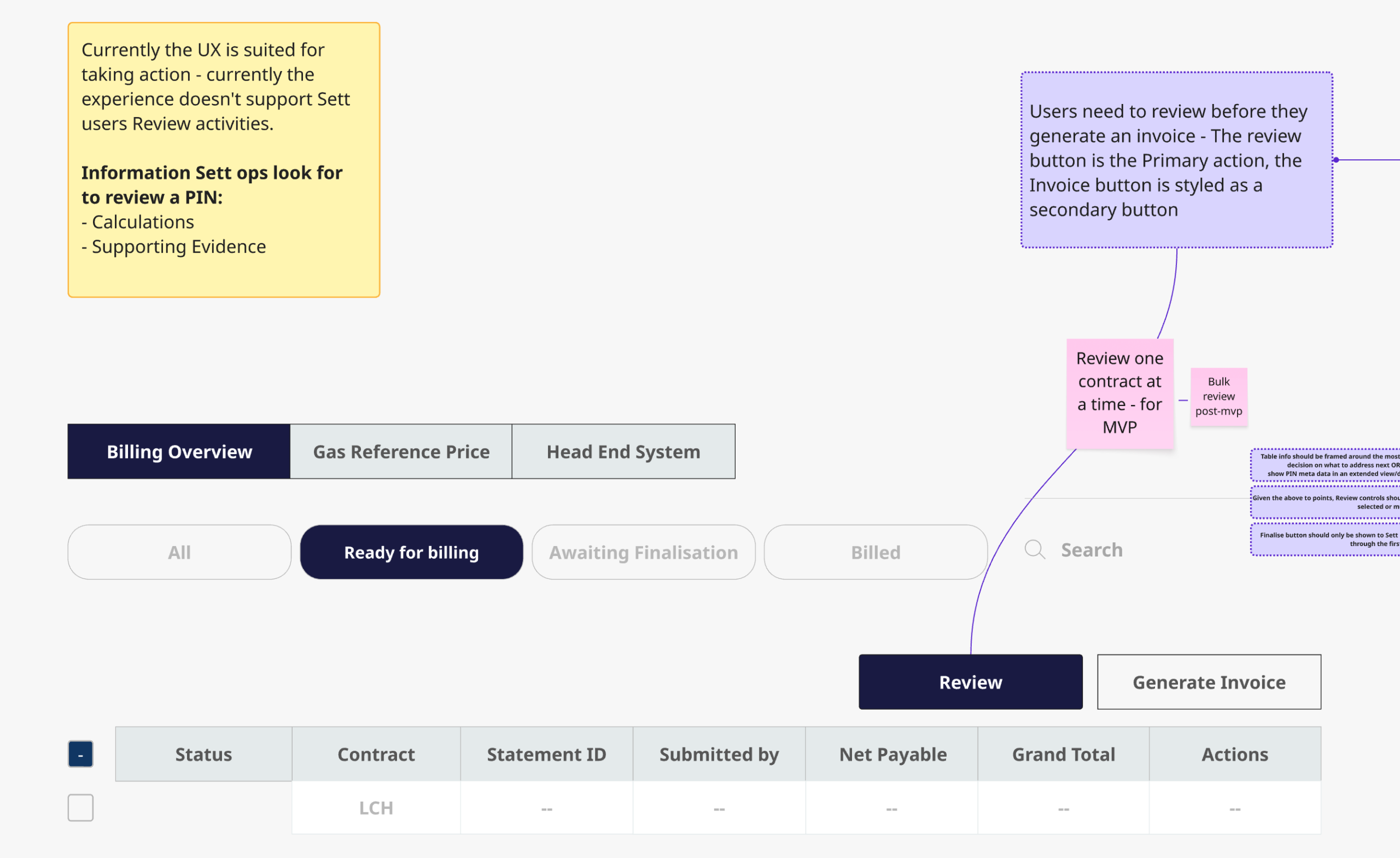The image size is (1400, 858).
Task: Select the 'Given the above to points' note
Action: pos(1326,502)
